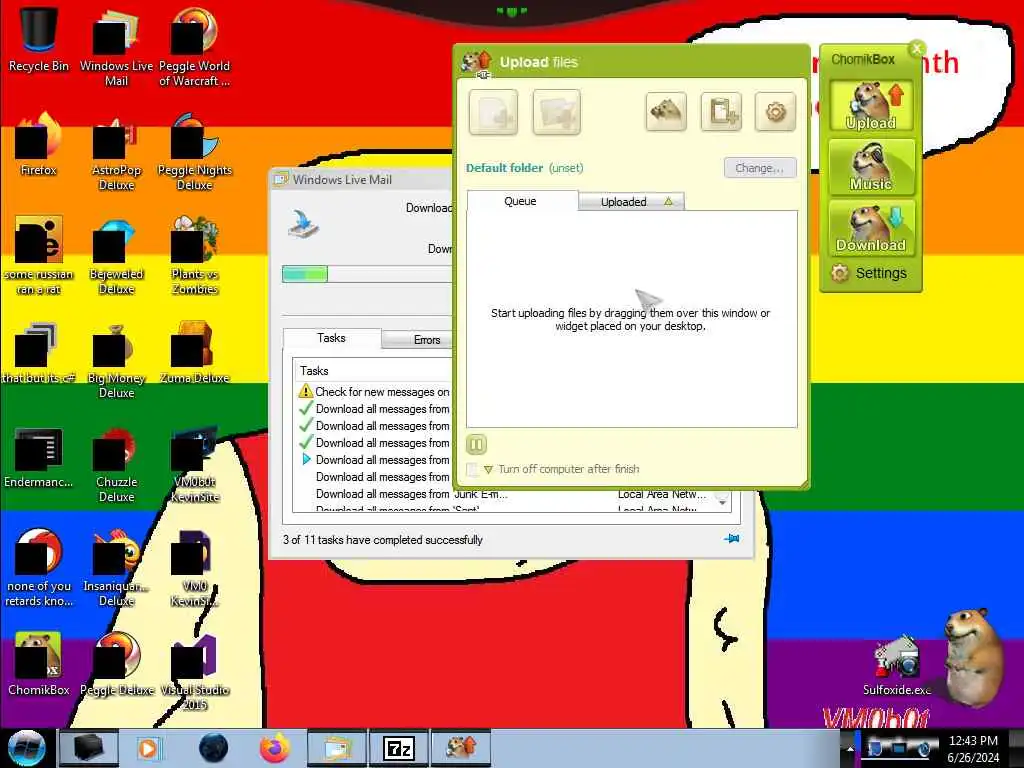
Task: Click the hamster icon button in Upload toolbar
Action: pyautogui.click(x=665, y=112)
